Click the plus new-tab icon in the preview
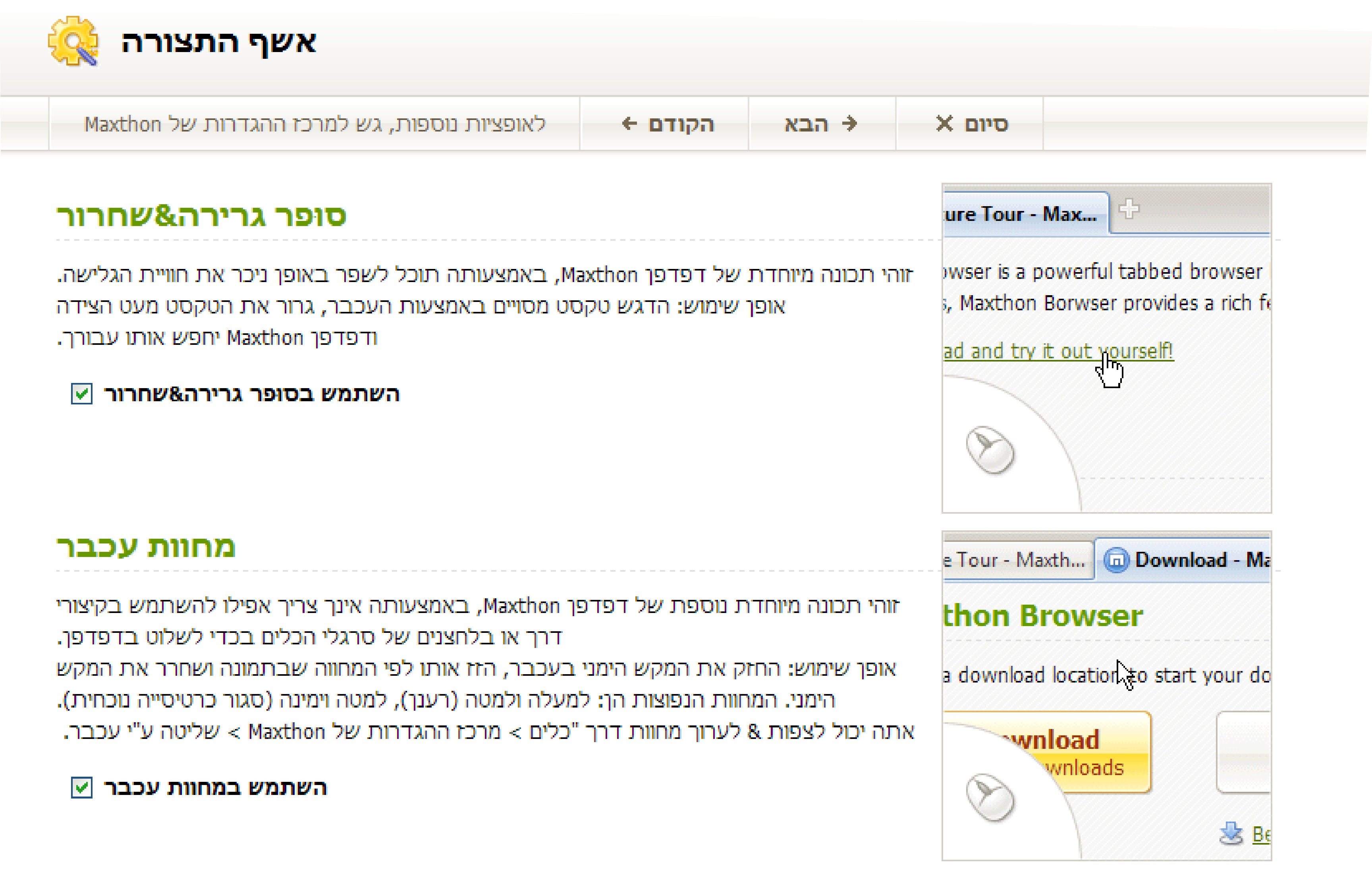 [x=1128, y=210]
